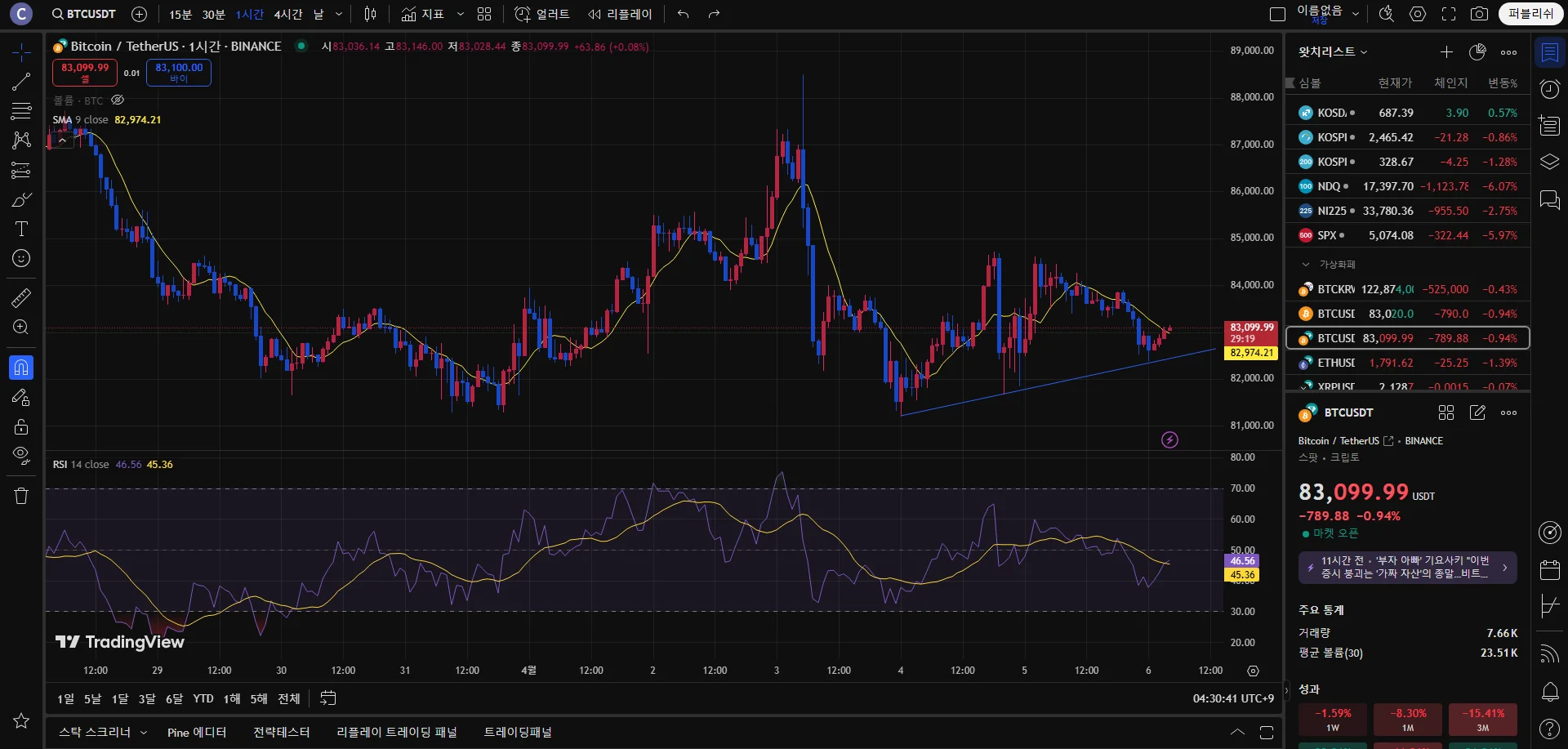The height and width of the screenshot is (749, 1568).
Task: Open the Pine 에디터 tab
Action: coord(197,733)
